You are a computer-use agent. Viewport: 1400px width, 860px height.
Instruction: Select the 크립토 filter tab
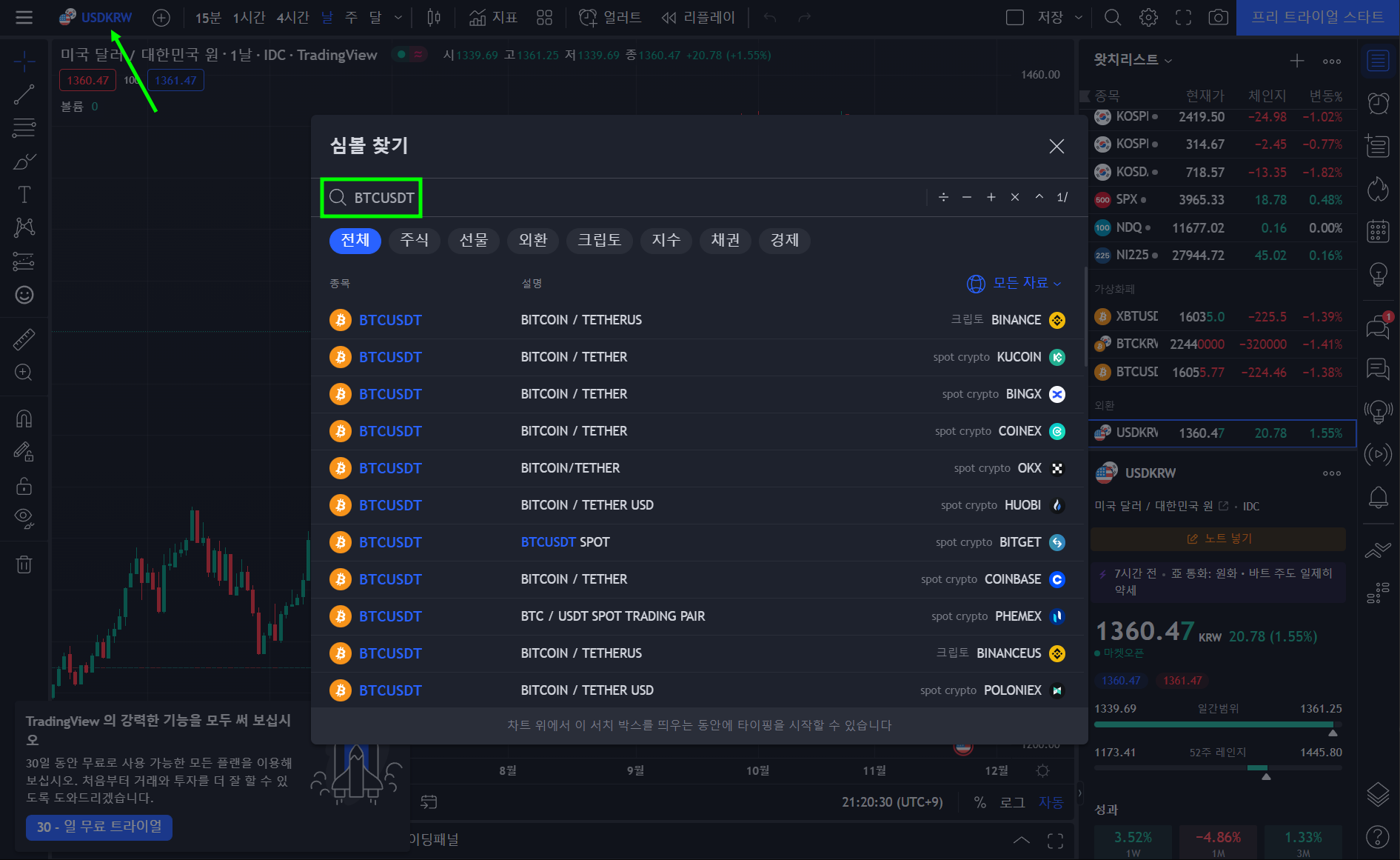coord(600,240)
